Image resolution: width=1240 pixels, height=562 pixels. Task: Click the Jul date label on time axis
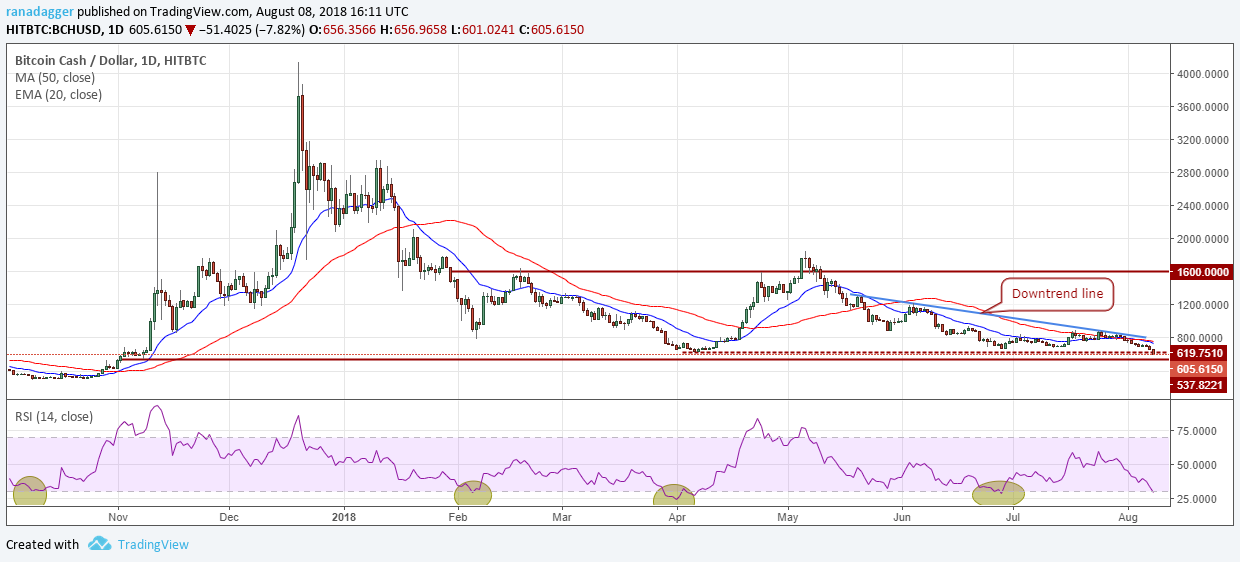coord(1013,518)
